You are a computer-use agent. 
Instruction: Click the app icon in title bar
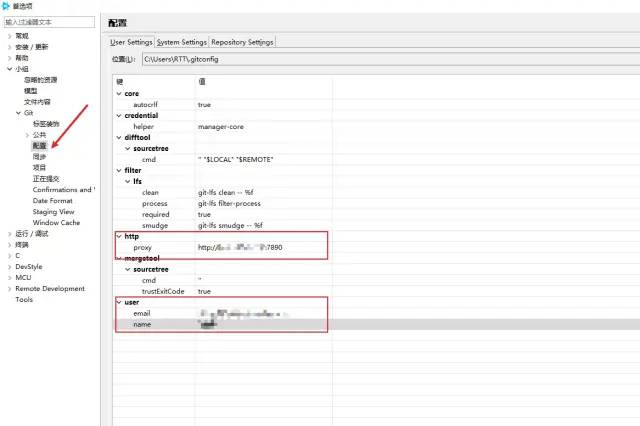pyautogui.click(x=6, y=6)
